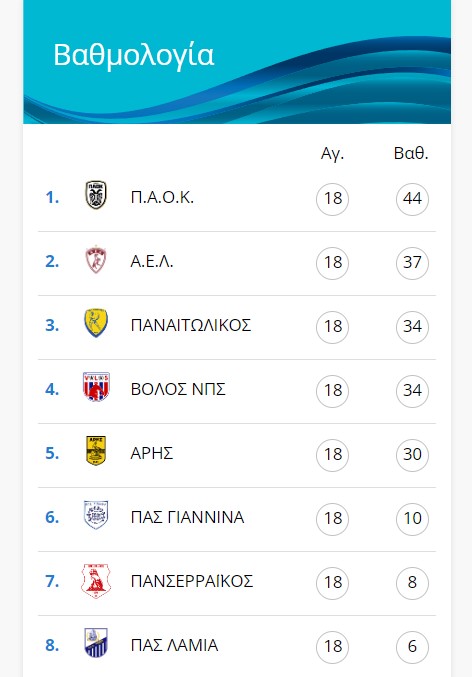Click the ΑΡΗΣ yellow crest icon
Screen dimensions: 472x677
pos(96,451)
